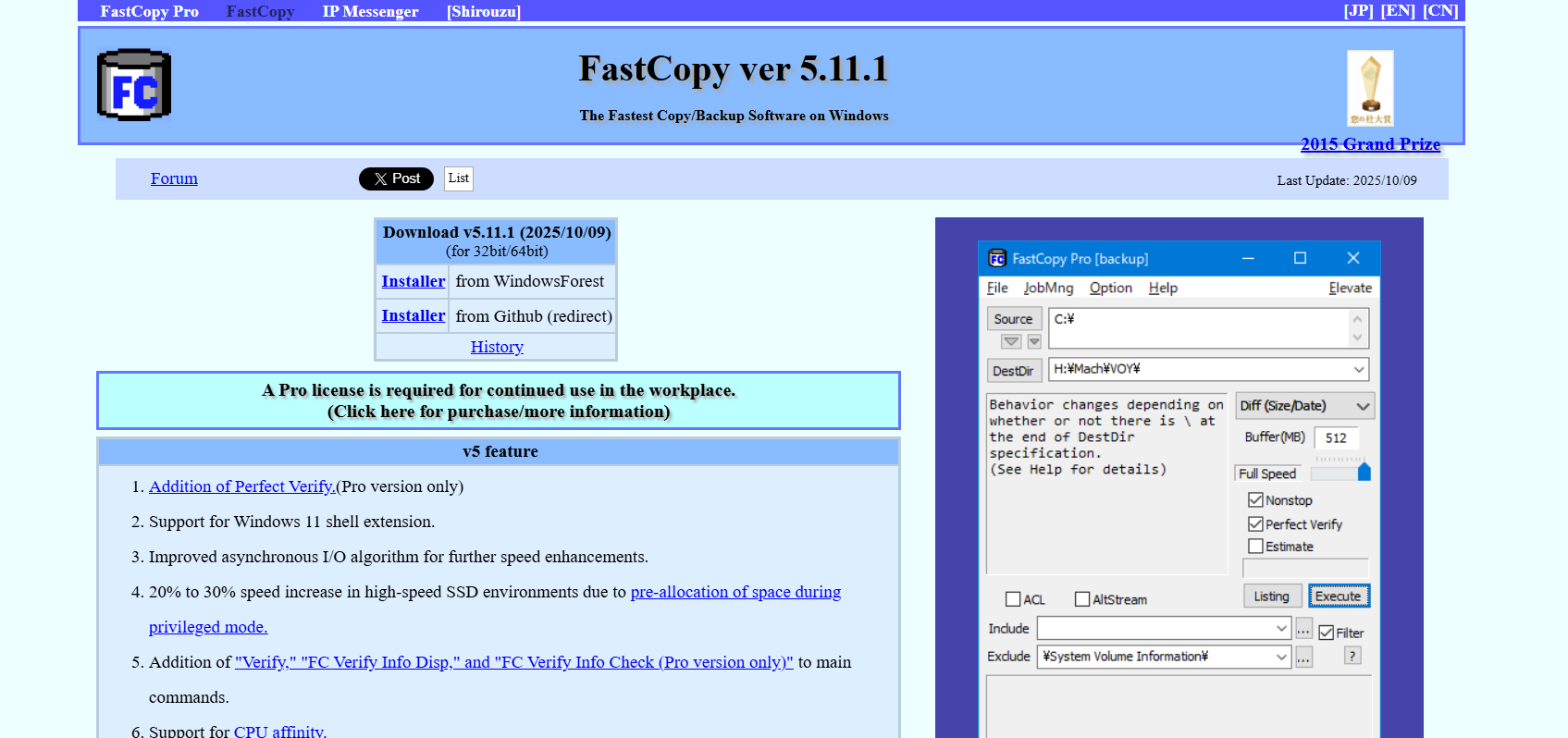Click the left arrow button under Source

click(x=1012, y=341)
